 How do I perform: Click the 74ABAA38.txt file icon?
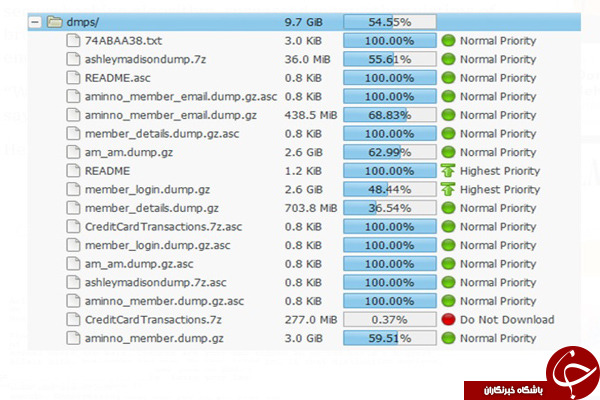pyautogui.click(x=73, y=41)
